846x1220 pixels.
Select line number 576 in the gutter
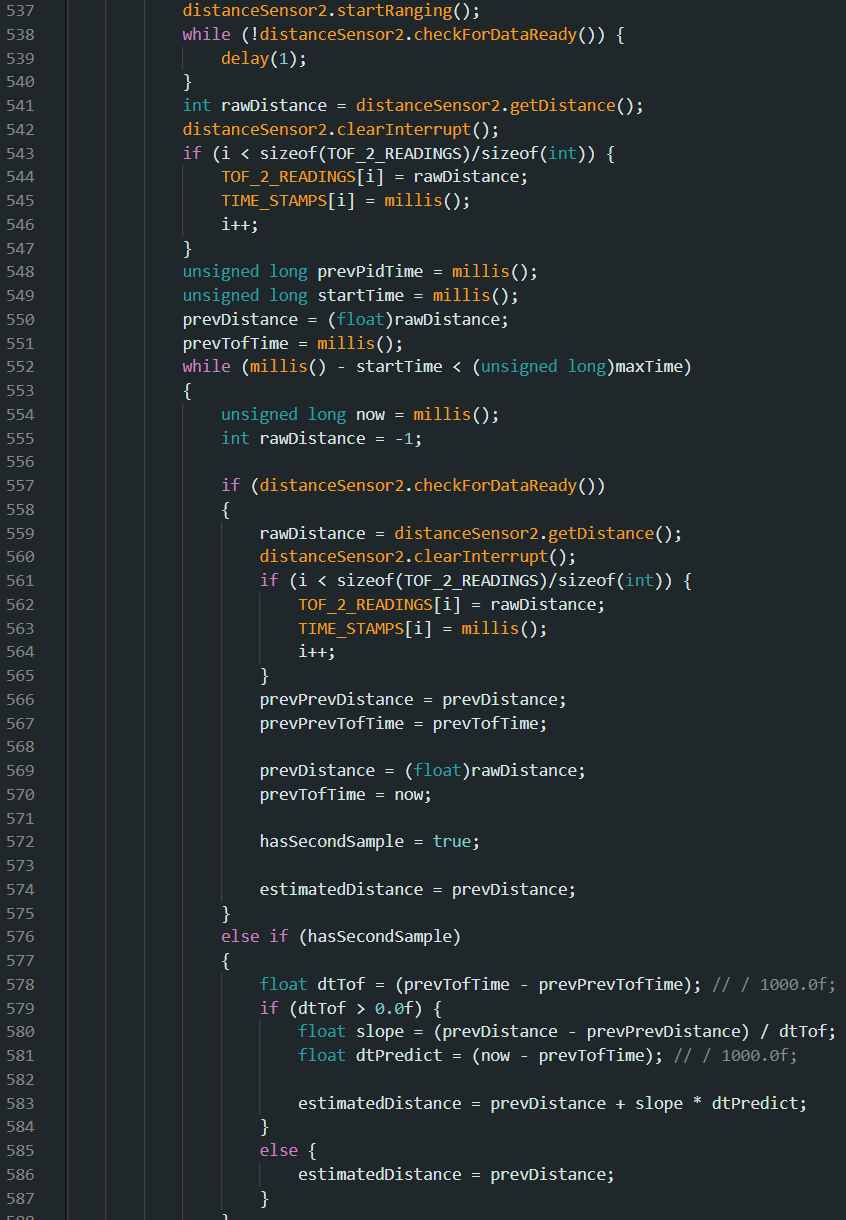20,937
